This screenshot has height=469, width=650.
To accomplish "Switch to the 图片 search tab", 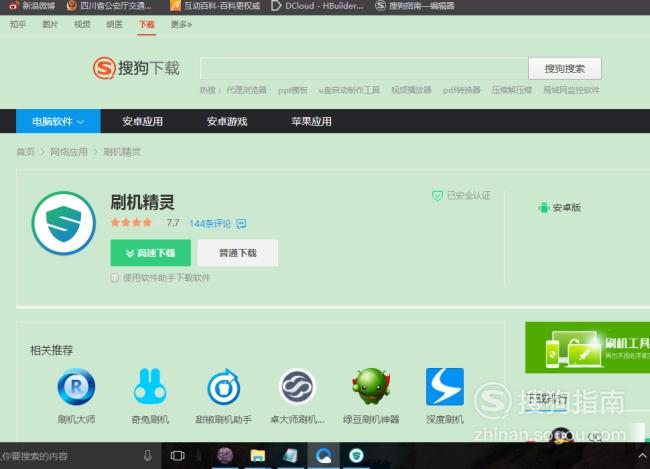I will [x=50, y=24].
